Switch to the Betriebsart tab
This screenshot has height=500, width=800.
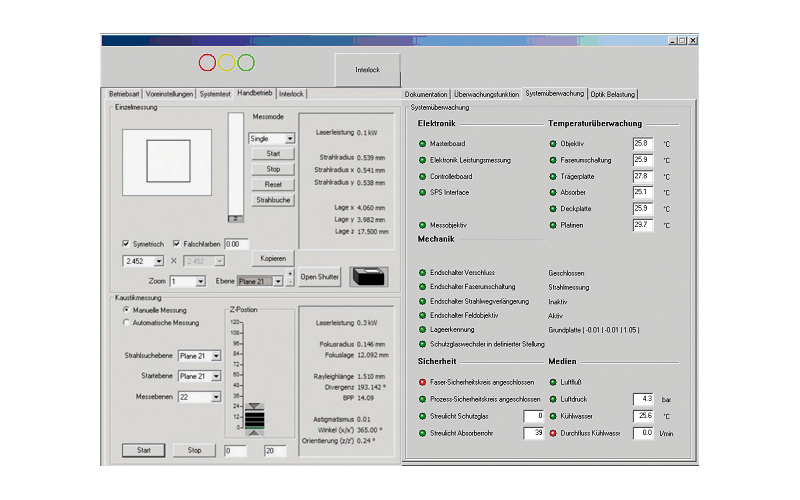pyautogui.click(x=123, y=94)
